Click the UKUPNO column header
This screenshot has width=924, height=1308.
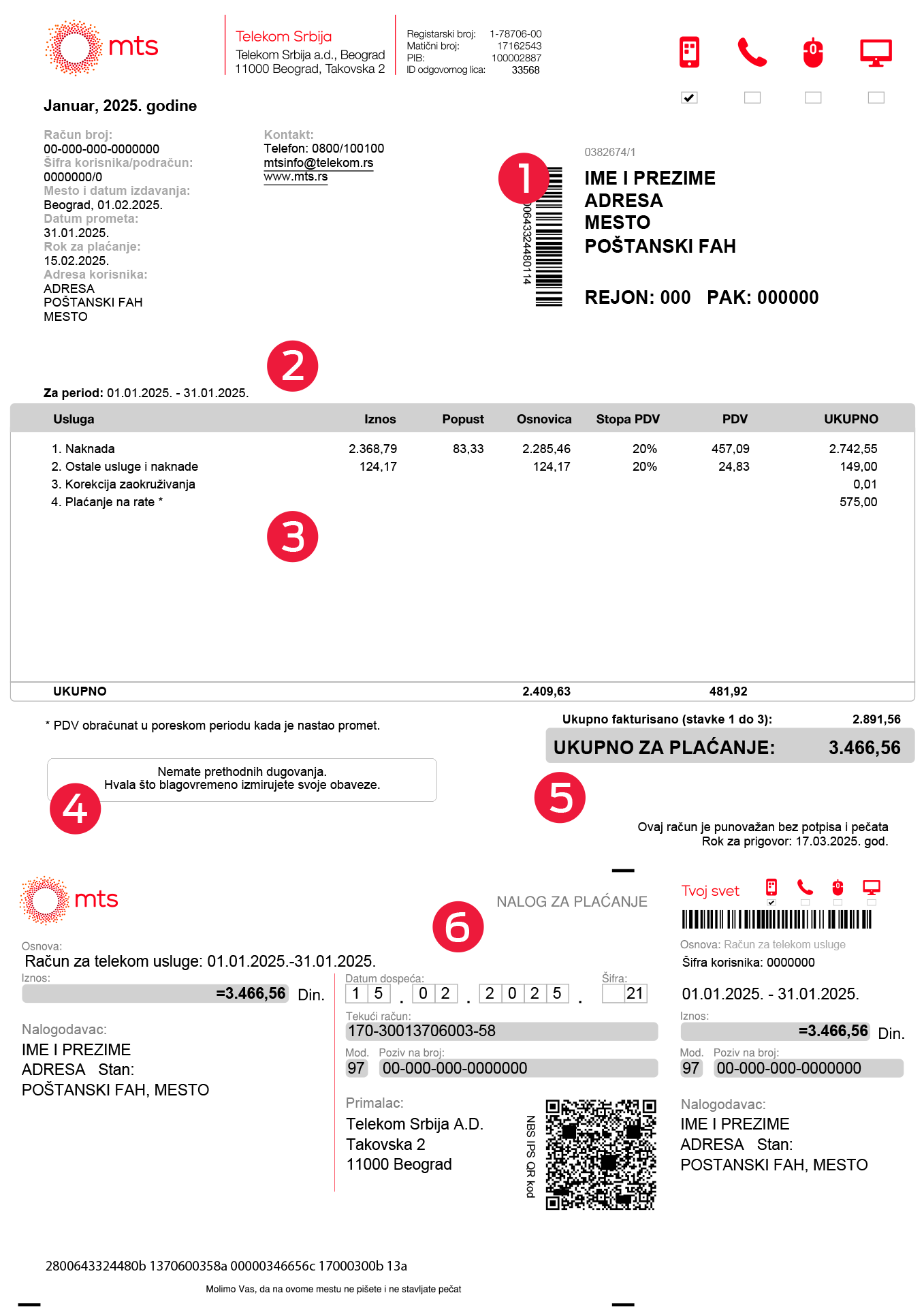click(x=850, y=419)
